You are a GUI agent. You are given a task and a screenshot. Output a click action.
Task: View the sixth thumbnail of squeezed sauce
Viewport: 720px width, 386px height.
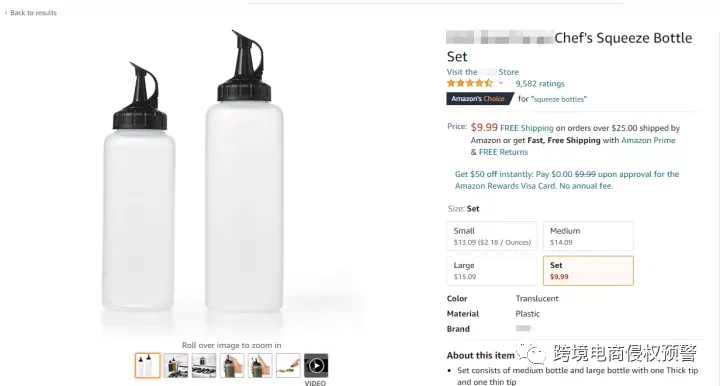coord(288,365)
